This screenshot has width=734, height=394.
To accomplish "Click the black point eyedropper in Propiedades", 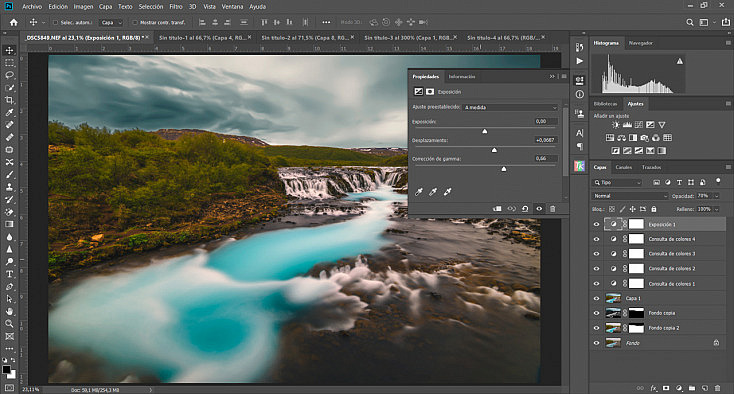I will (x=419, y=191).
